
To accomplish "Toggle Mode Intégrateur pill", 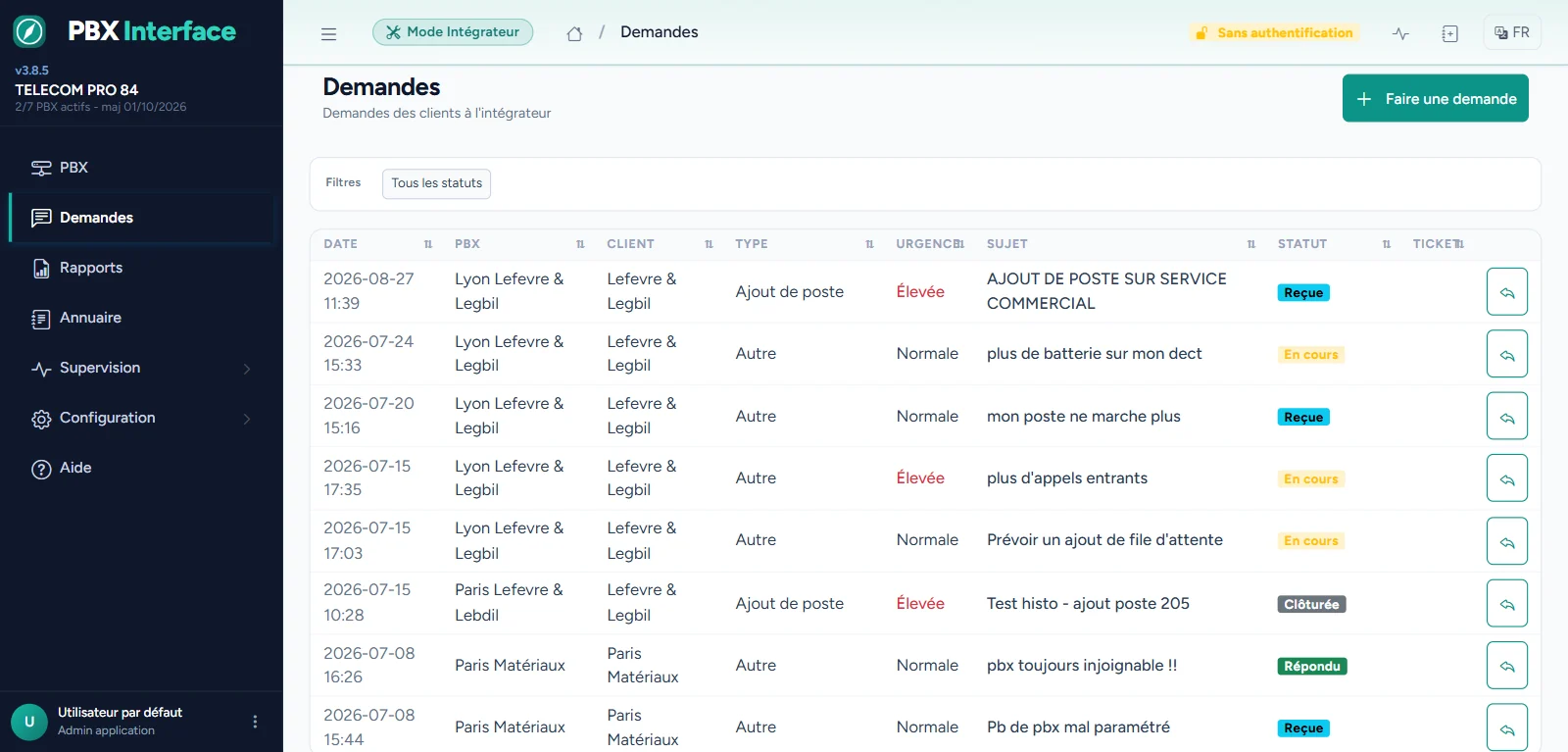I will (453, 32).
